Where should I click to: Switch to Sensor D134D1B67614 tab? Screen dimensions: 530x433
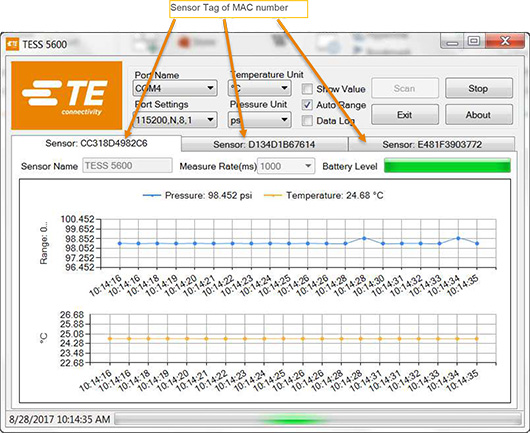pos(264,144)
